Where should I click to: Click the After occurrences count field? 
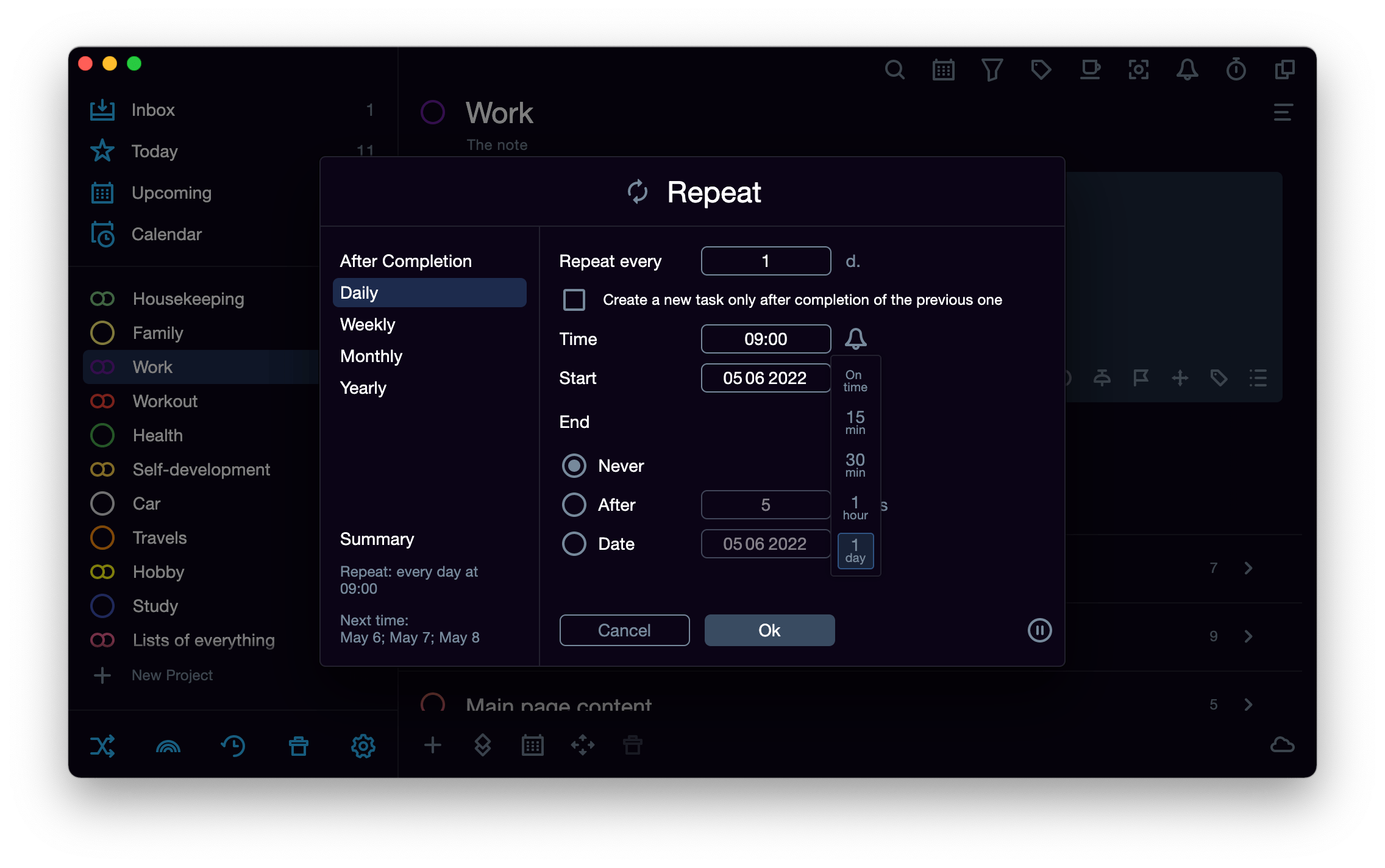(766, 505)
